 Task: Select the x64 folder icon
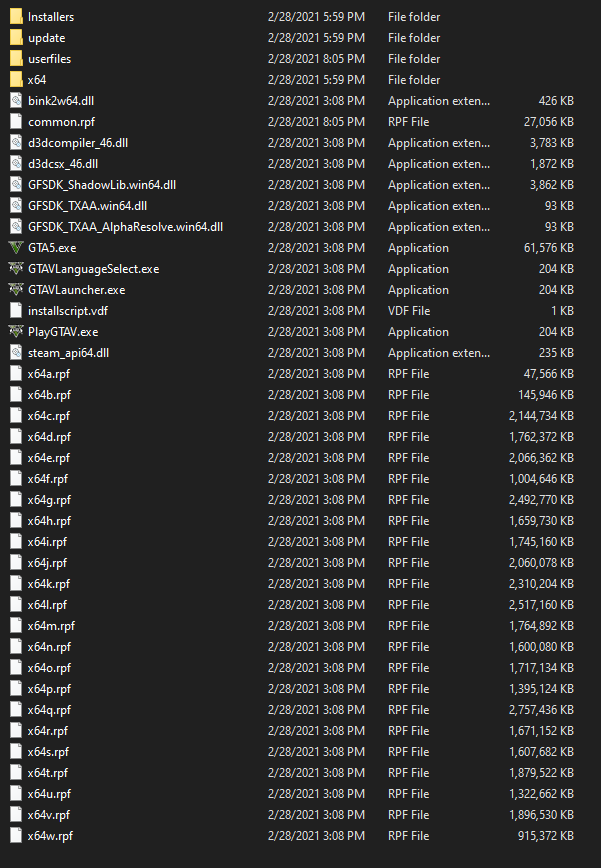point(15,80)
